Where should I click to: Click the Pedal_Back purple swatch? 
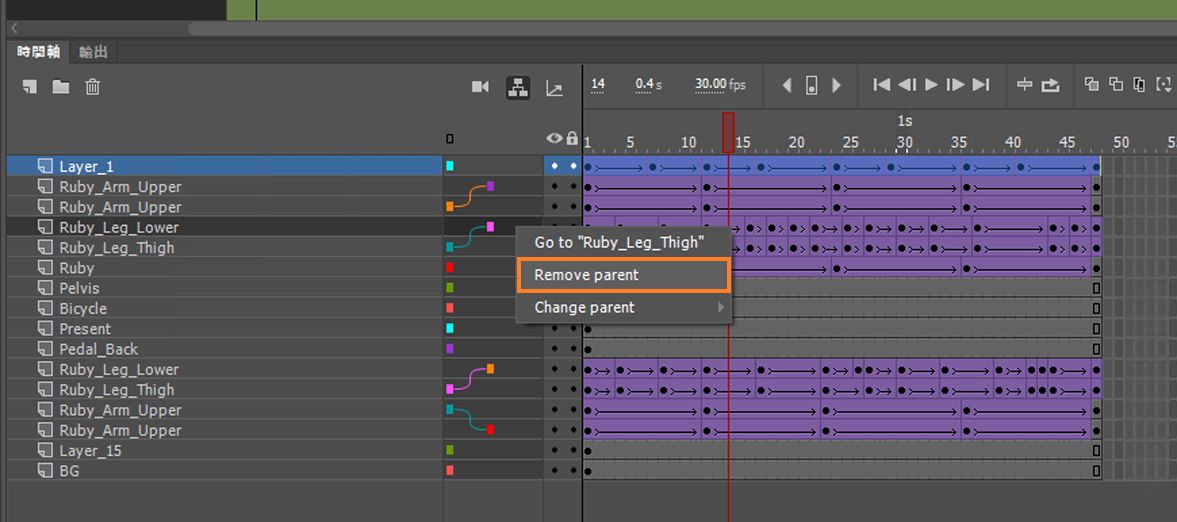coord(450,349)
